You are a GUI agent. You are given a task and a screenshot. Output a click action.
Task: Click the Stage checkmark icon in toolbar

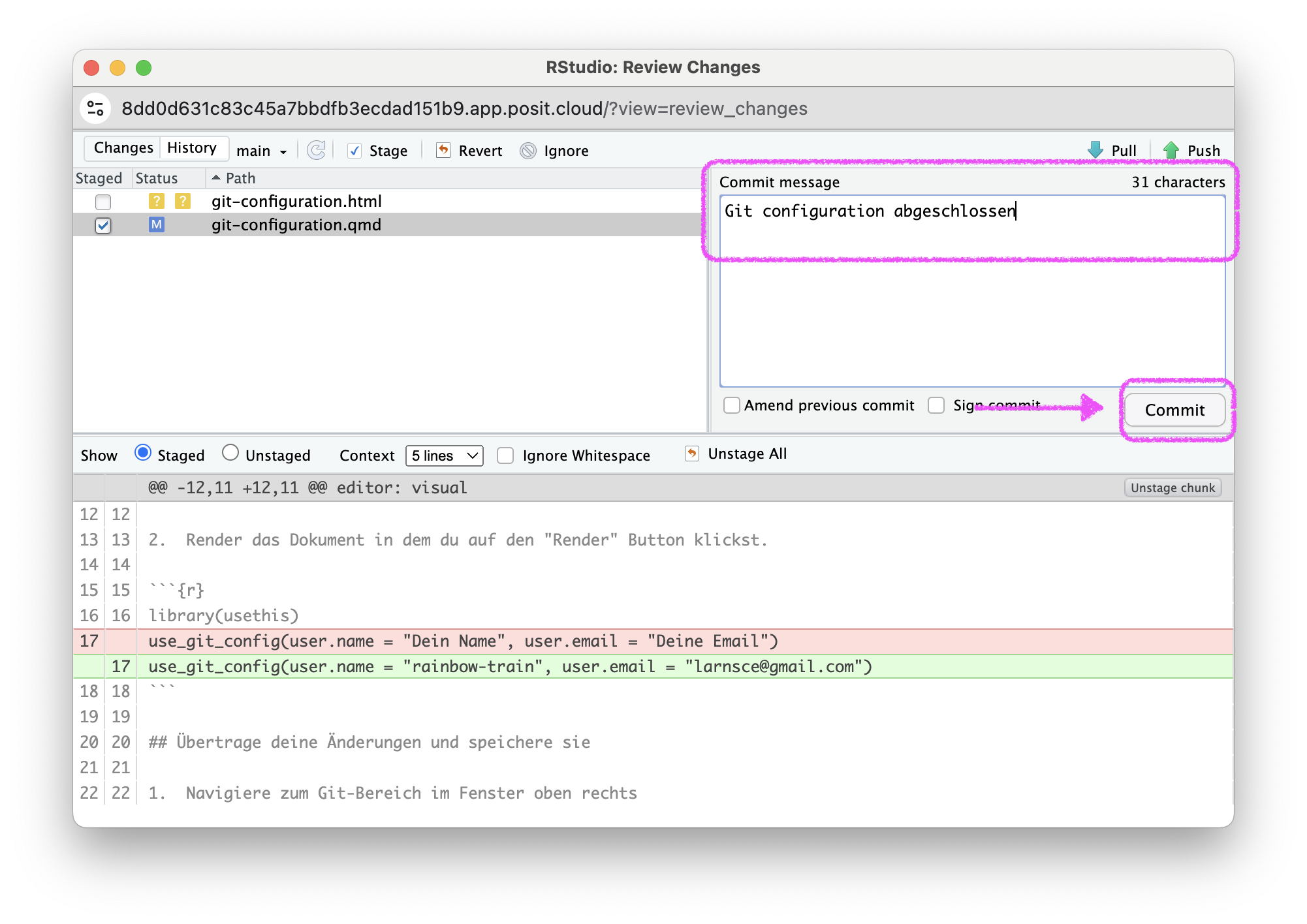click(x=354, y=151)
